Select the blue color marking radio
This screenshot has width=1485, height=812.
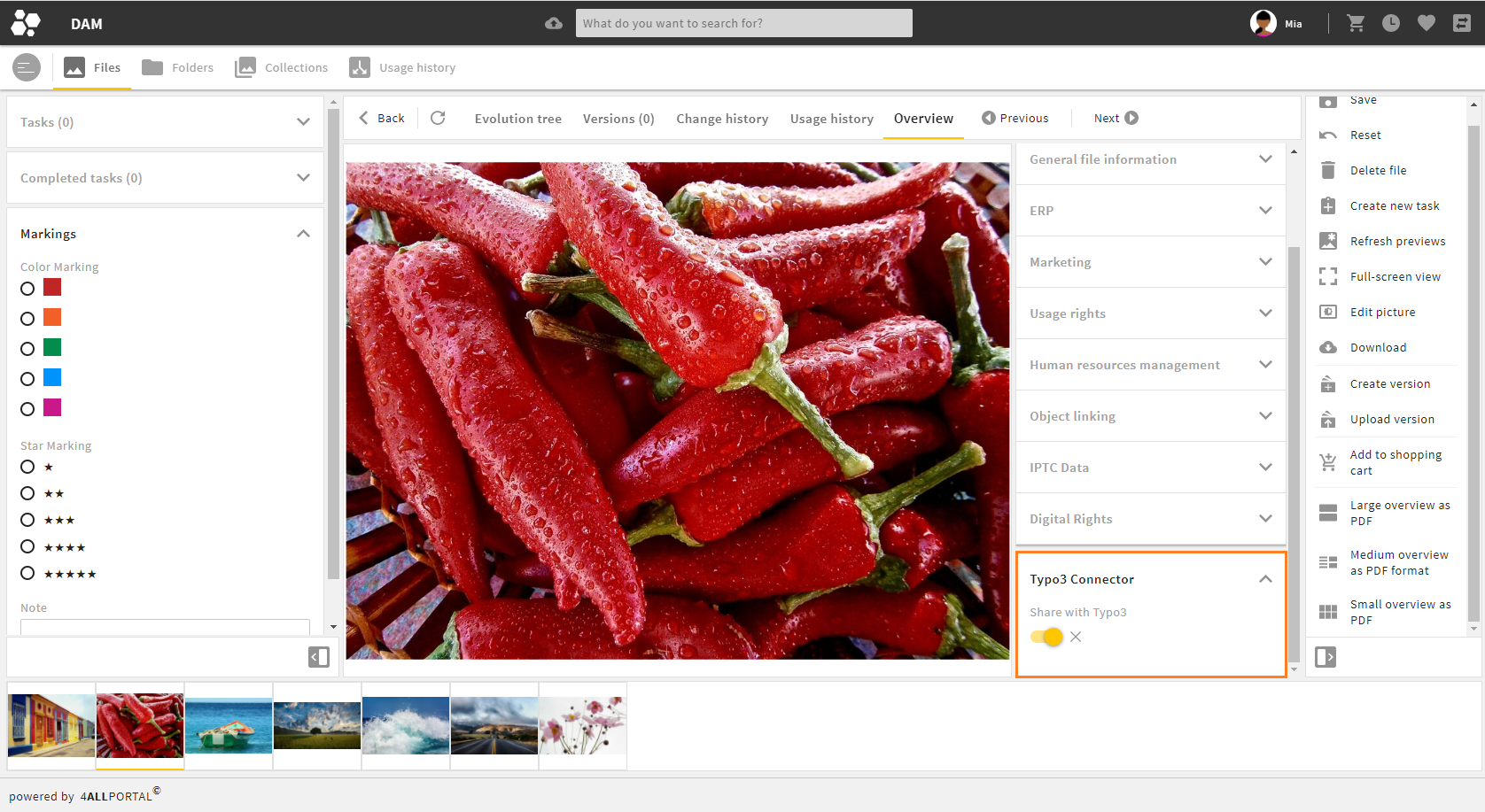27,379
